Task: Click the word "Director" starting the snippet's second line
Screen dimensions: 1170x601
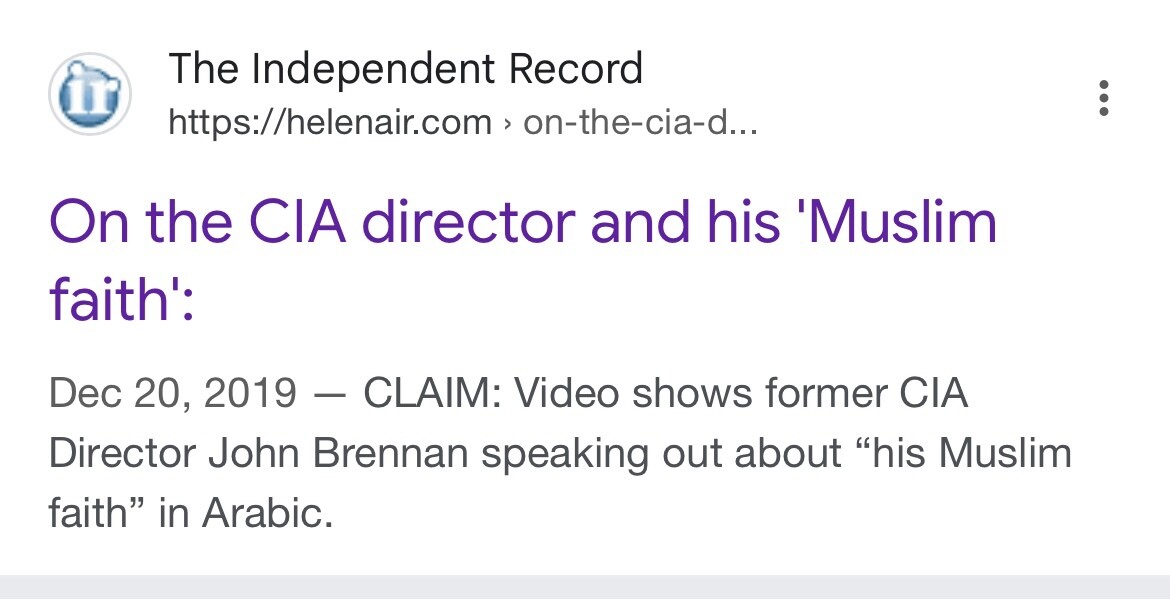Action: coord(122,453)
